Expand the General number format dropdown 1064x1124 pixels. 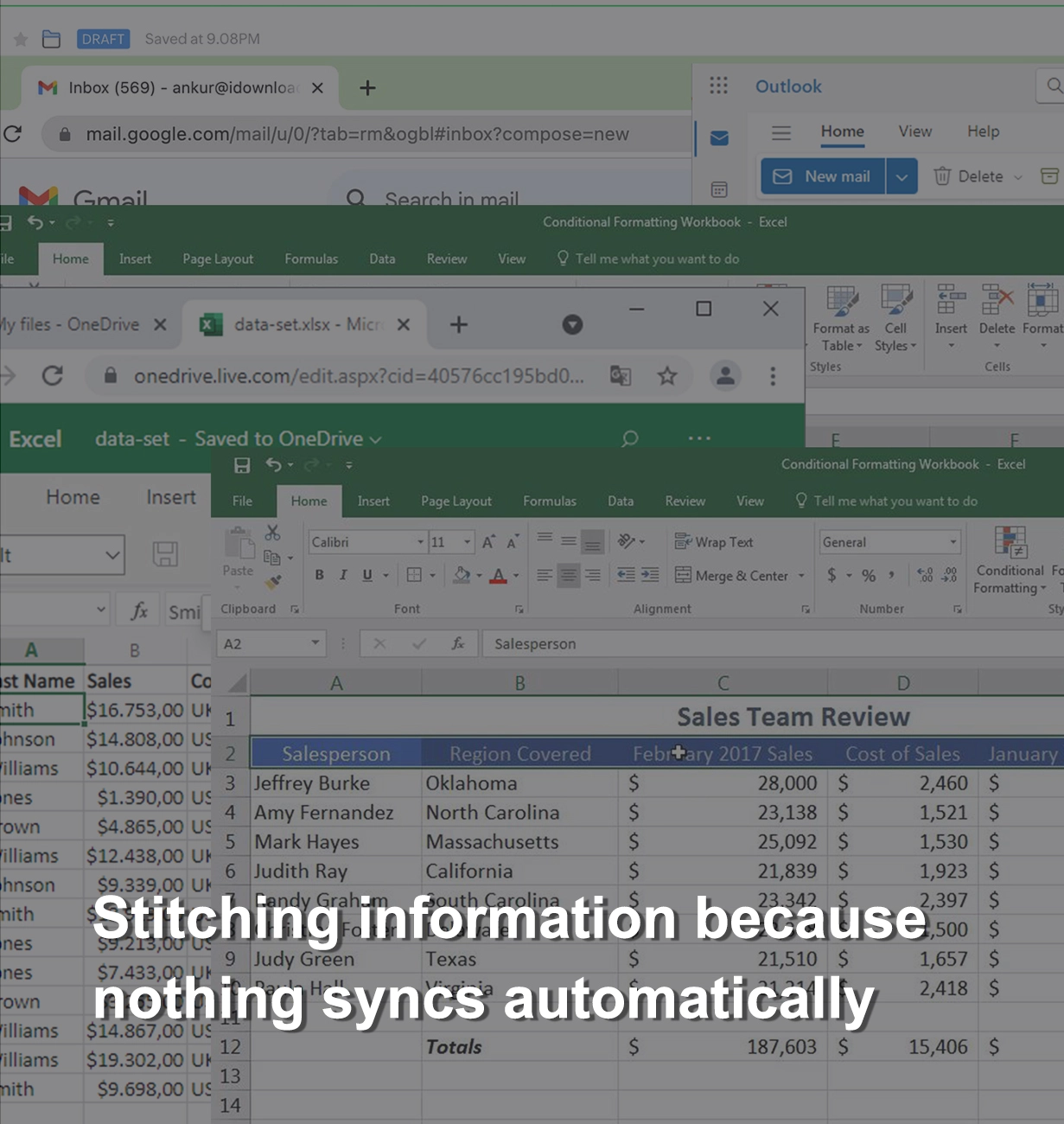[x=953, y=542]
